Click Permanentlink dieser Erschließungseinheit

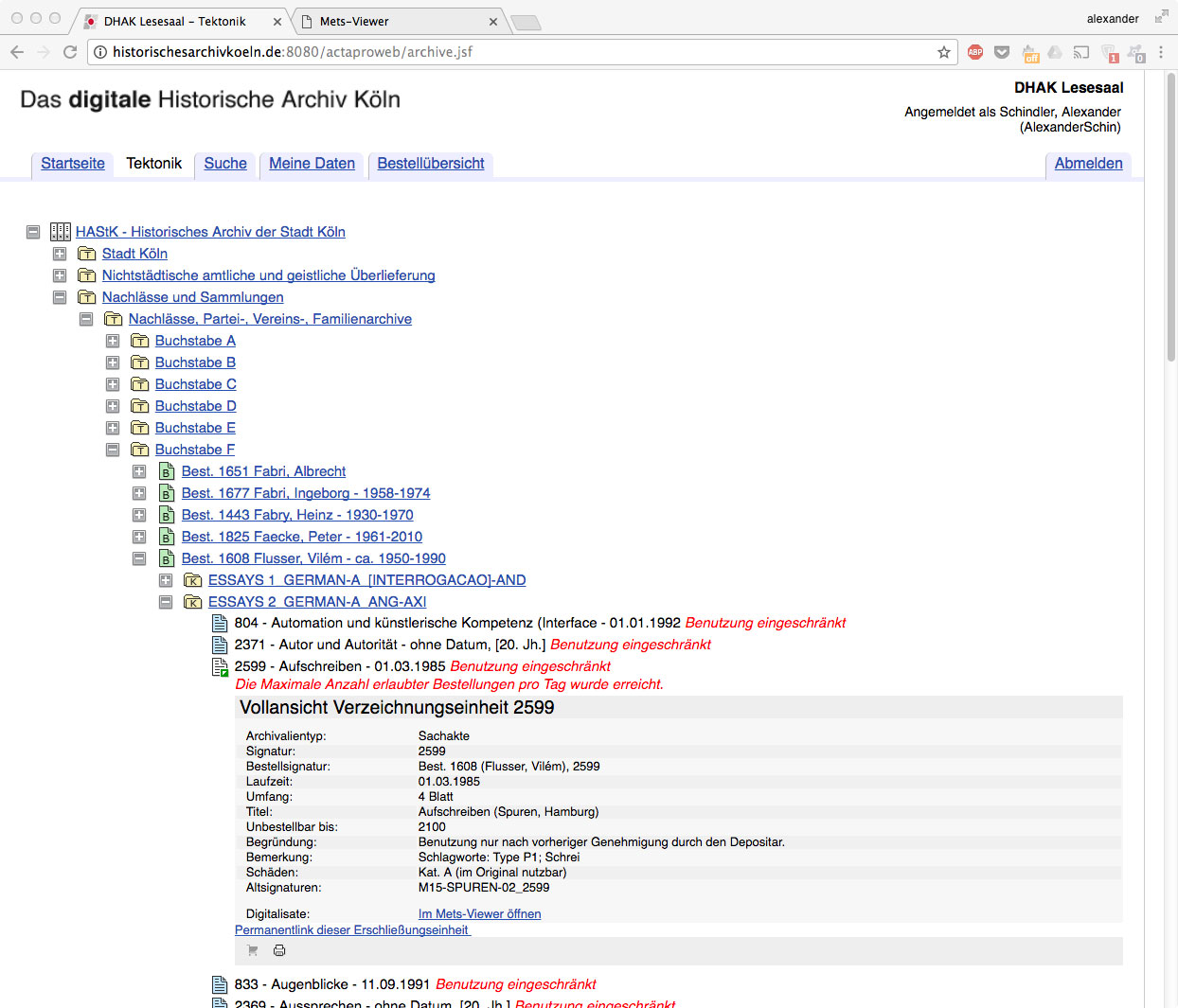(x=352, y=930)
